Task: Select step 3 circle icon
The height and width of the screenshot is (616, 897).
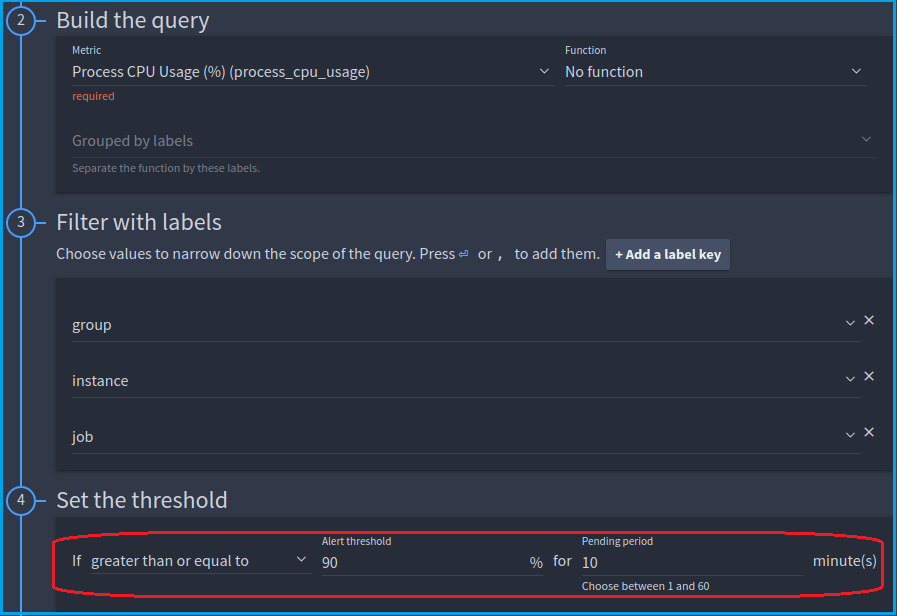Action: tap(21, 222)
